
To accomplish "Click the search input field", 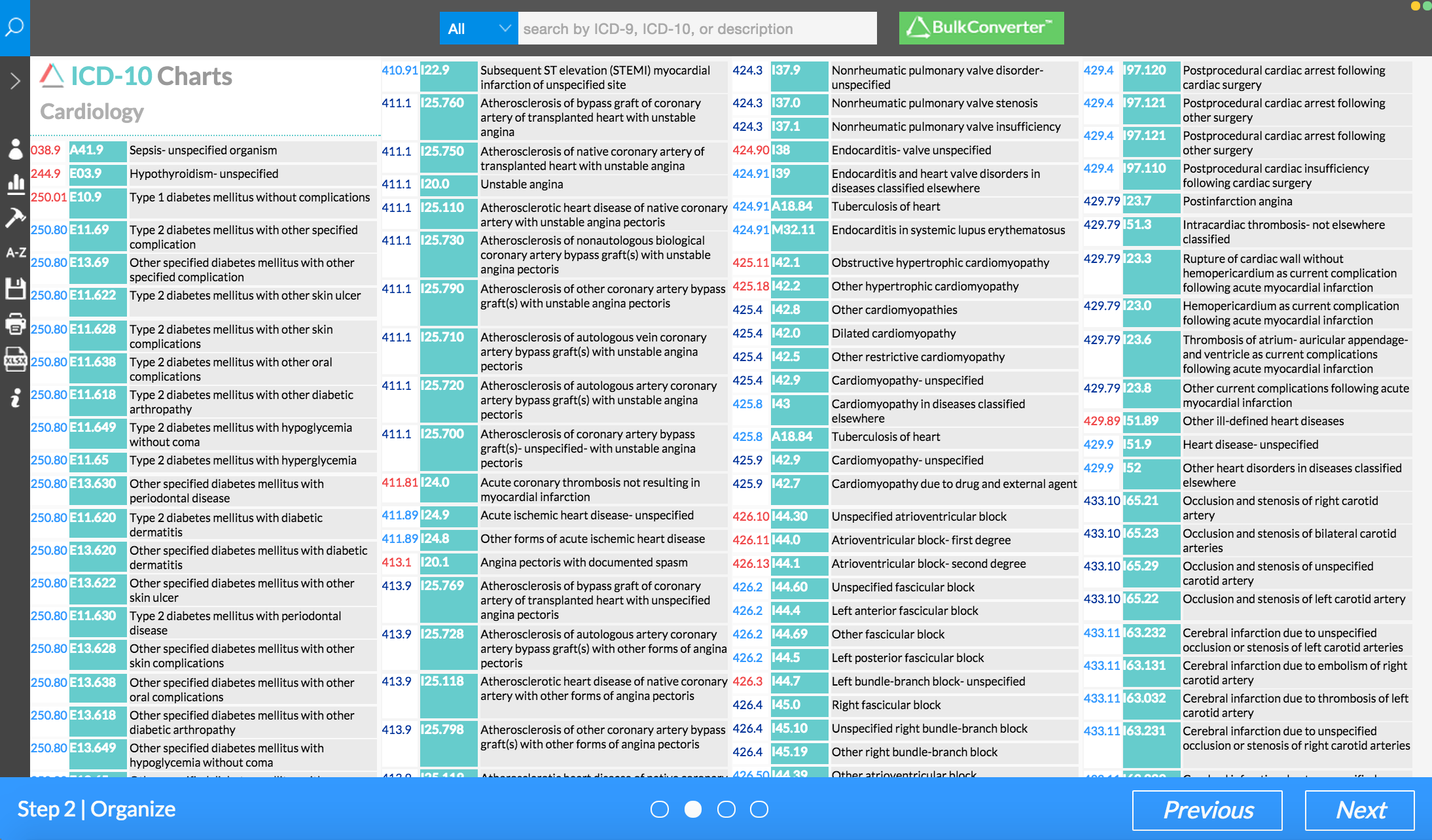I will (x=700, y=27).
